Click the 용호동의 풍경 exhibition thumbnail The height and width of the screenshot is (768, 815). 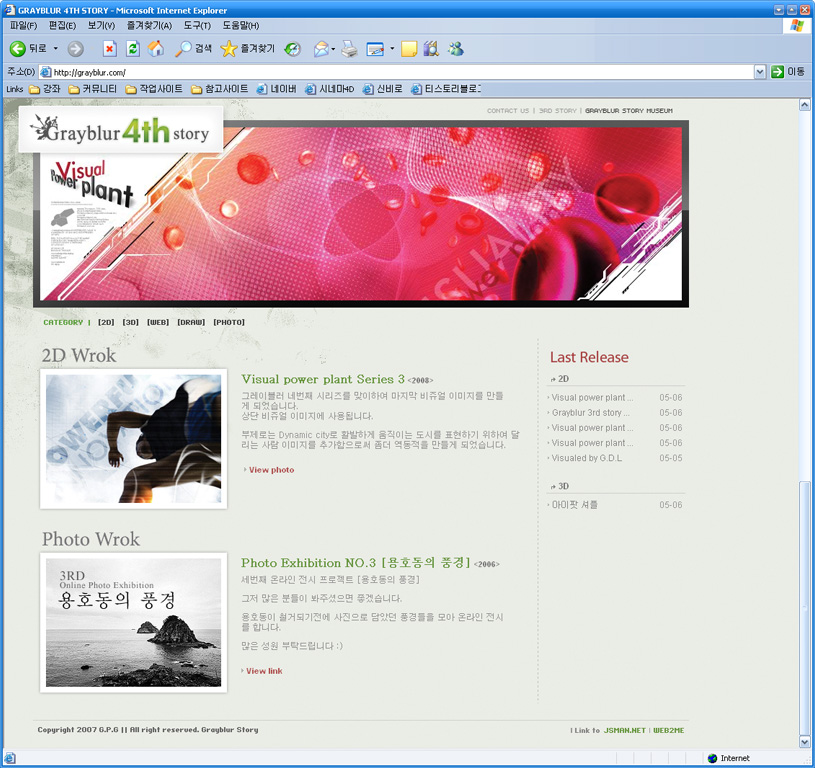133,622
